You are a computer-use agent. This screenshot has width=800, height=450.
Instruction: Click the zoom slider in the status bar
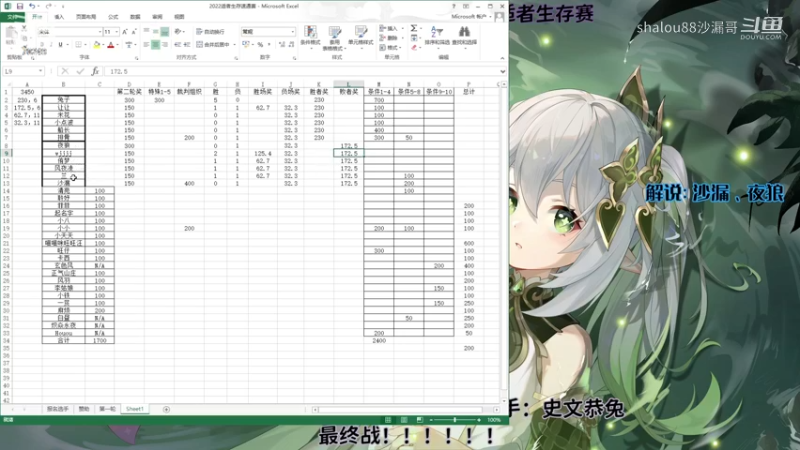(x=455, y=420)
